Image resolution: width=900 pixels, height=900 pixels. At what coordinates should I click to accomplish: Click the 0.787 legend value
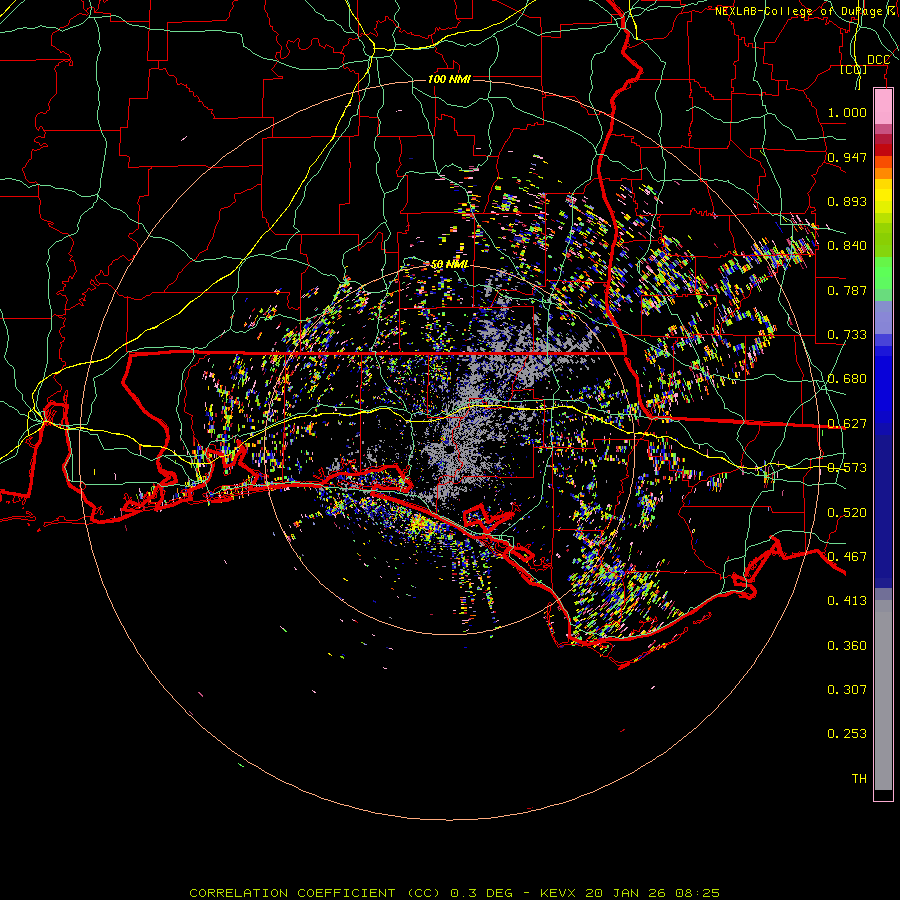[x=847, y=290]
